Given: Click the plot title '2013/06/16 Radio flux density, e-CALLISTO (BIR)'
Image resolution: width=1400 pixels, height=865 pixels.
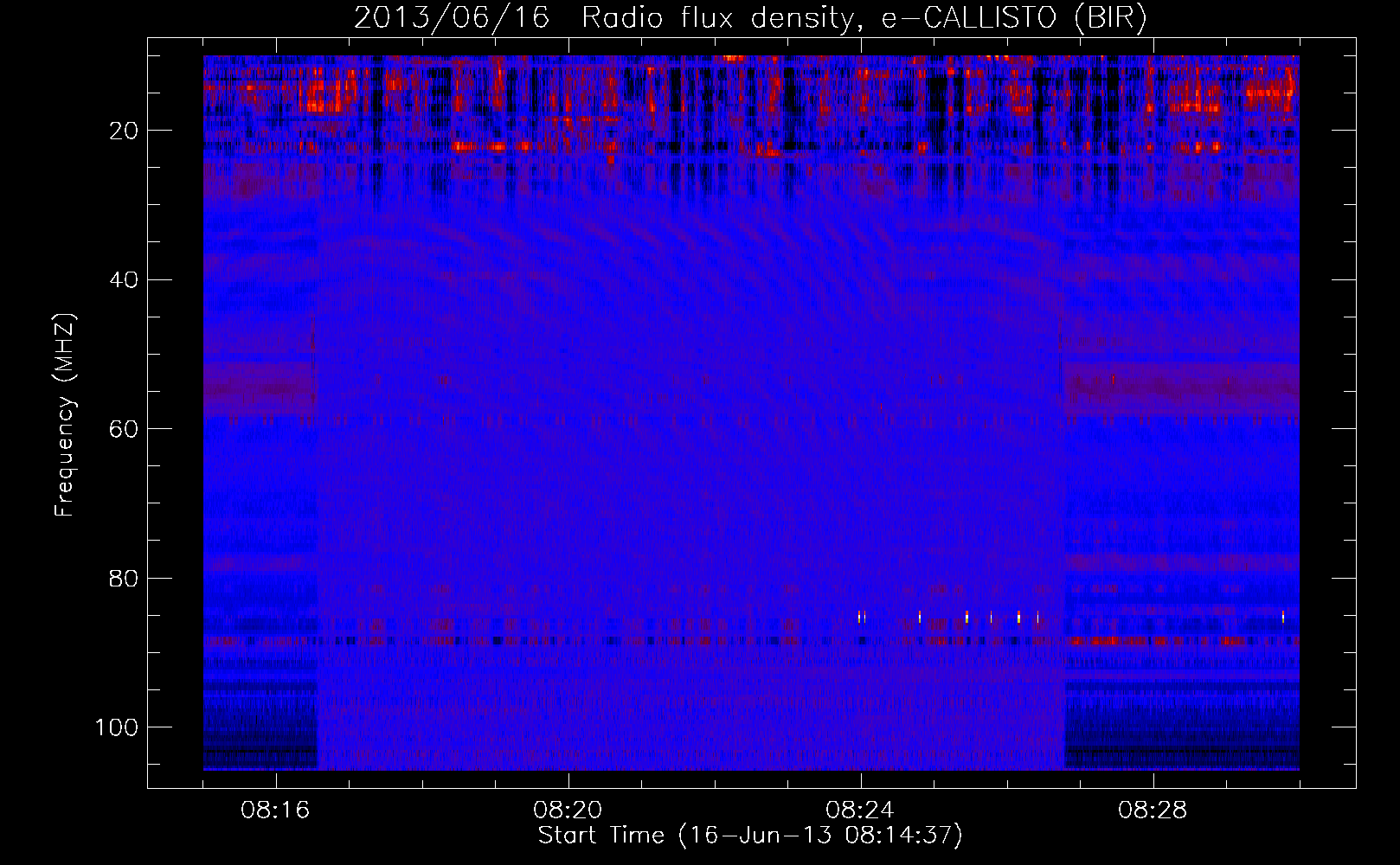Looking at the screenshot, I should pyautogui.click(x=750, y=17).
